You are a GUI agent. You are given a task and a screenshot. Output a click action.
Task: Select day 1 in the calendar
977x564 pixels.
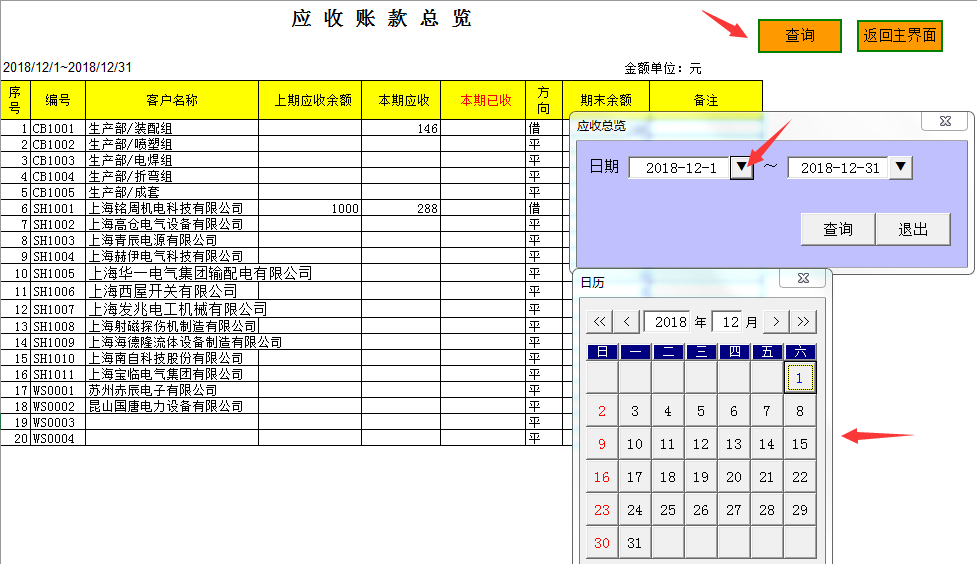(799, 378)
